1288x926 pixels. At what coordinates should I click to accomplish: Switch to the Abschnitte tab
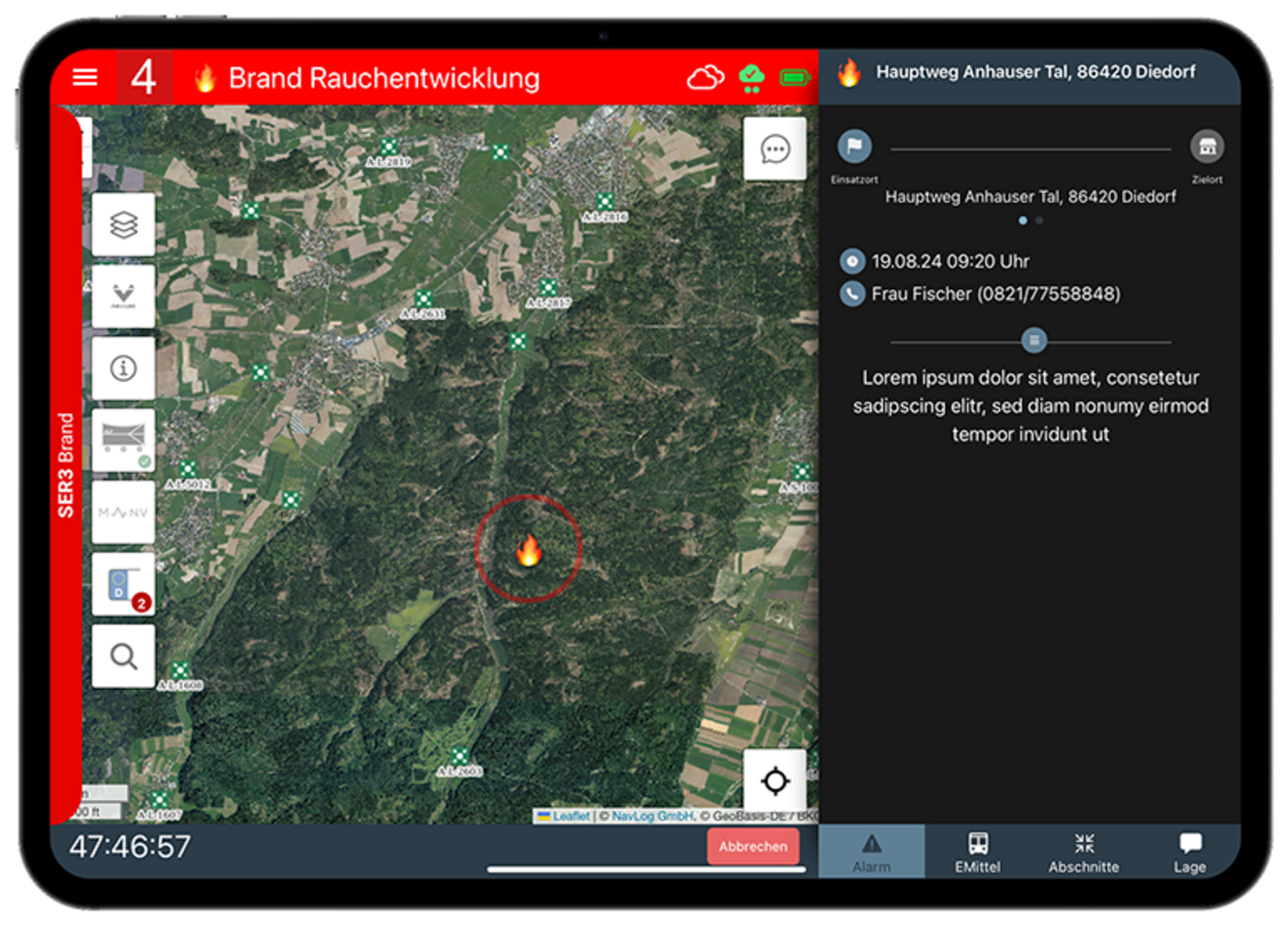[1084, 852]
